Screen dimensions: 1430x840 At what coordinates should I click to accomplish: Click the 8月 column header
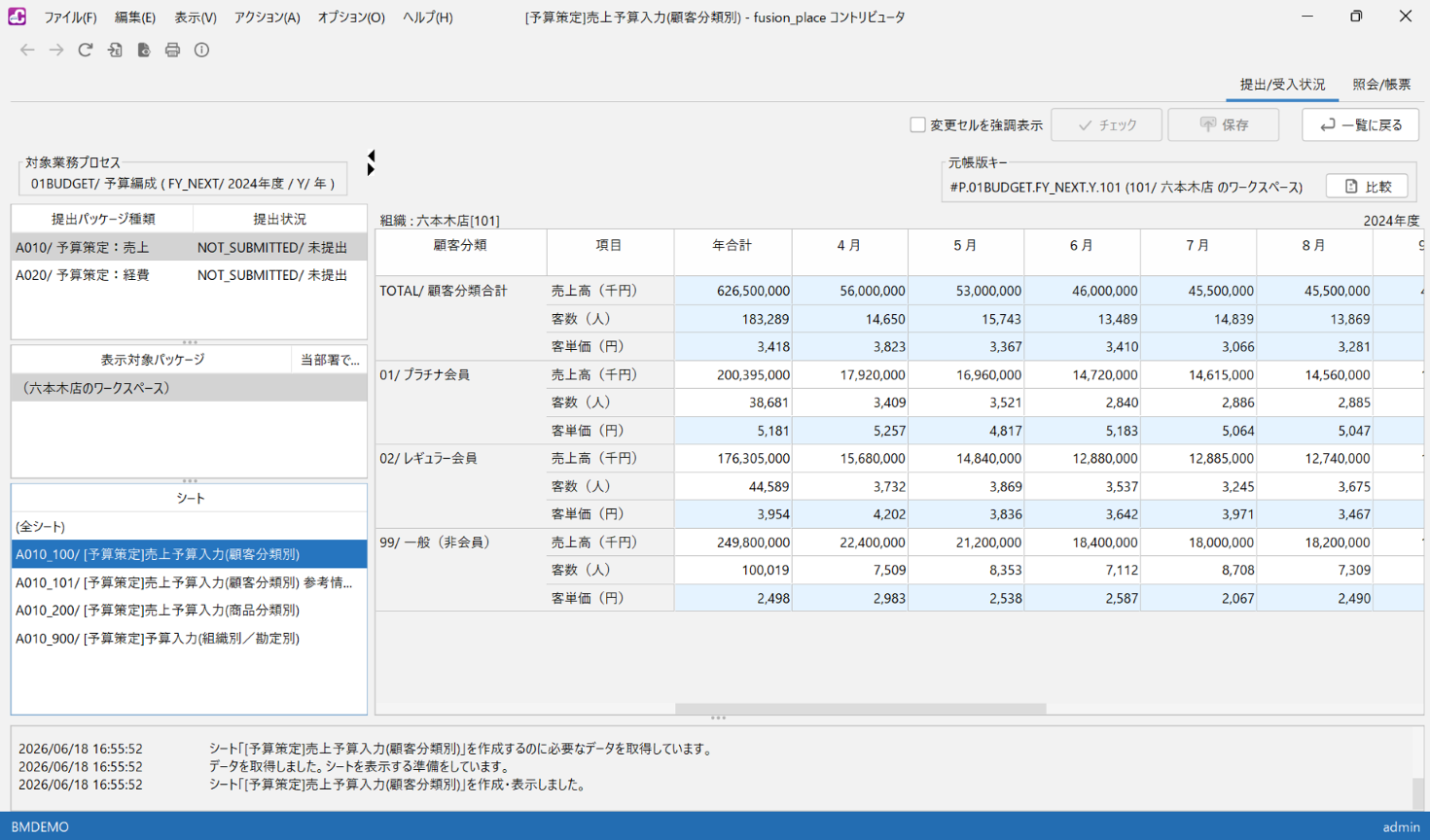(x=1314, y=252)
